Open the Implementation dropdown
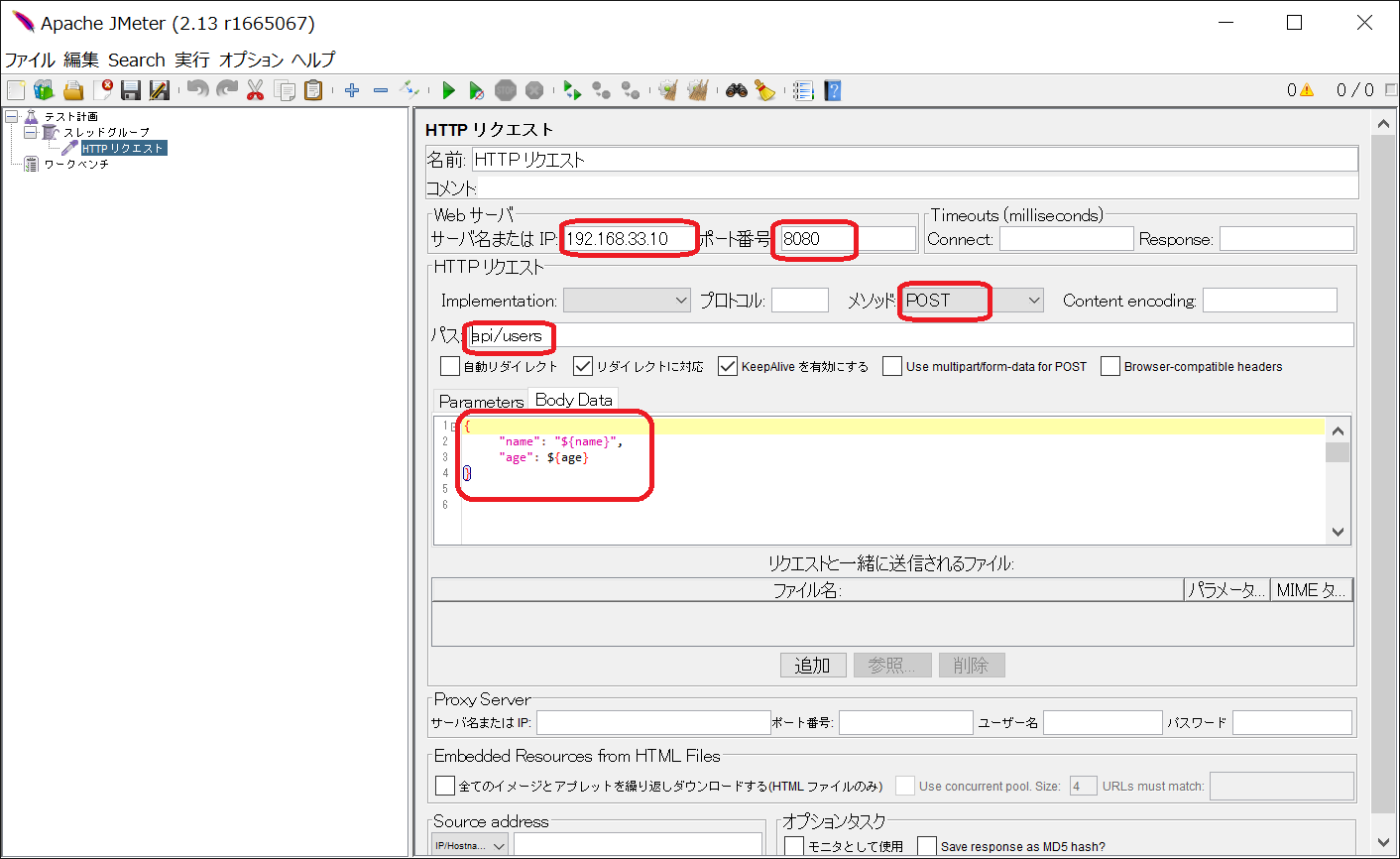This screenshot has height=859, width=1400. pos(627,300)
